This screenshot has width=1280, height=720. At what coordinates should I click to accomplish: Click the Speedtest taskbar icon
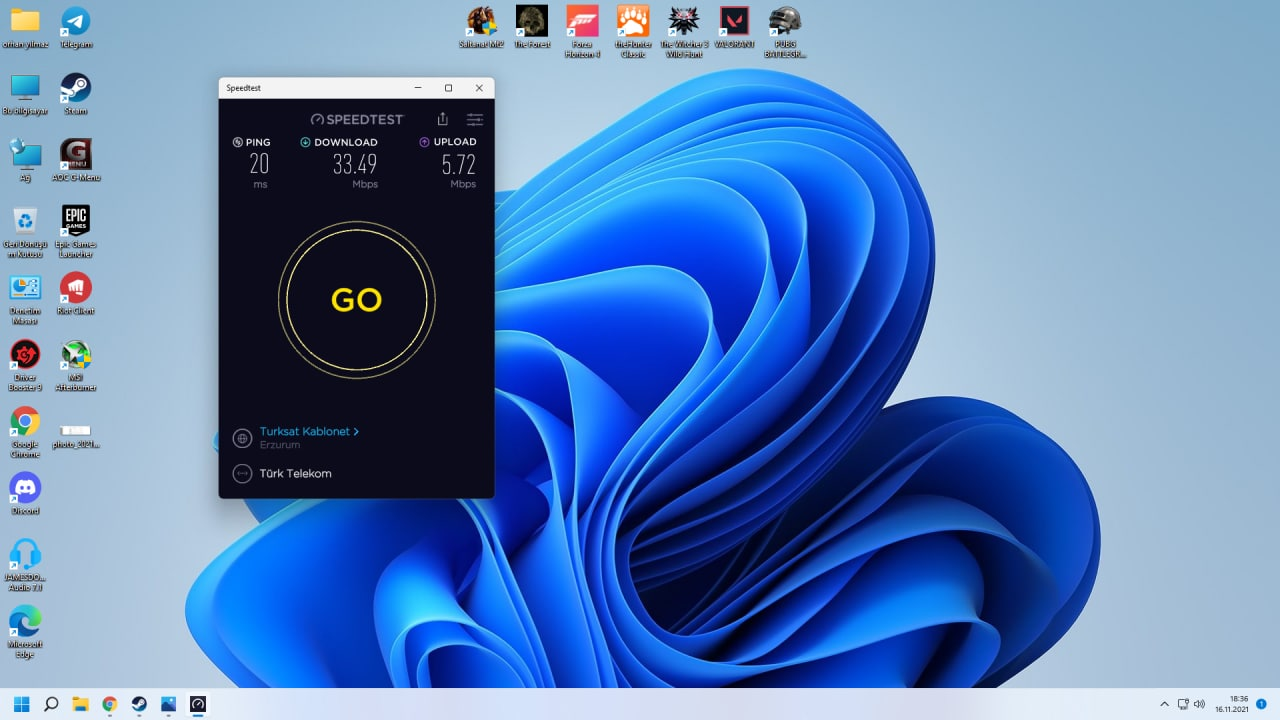[198, 704]
